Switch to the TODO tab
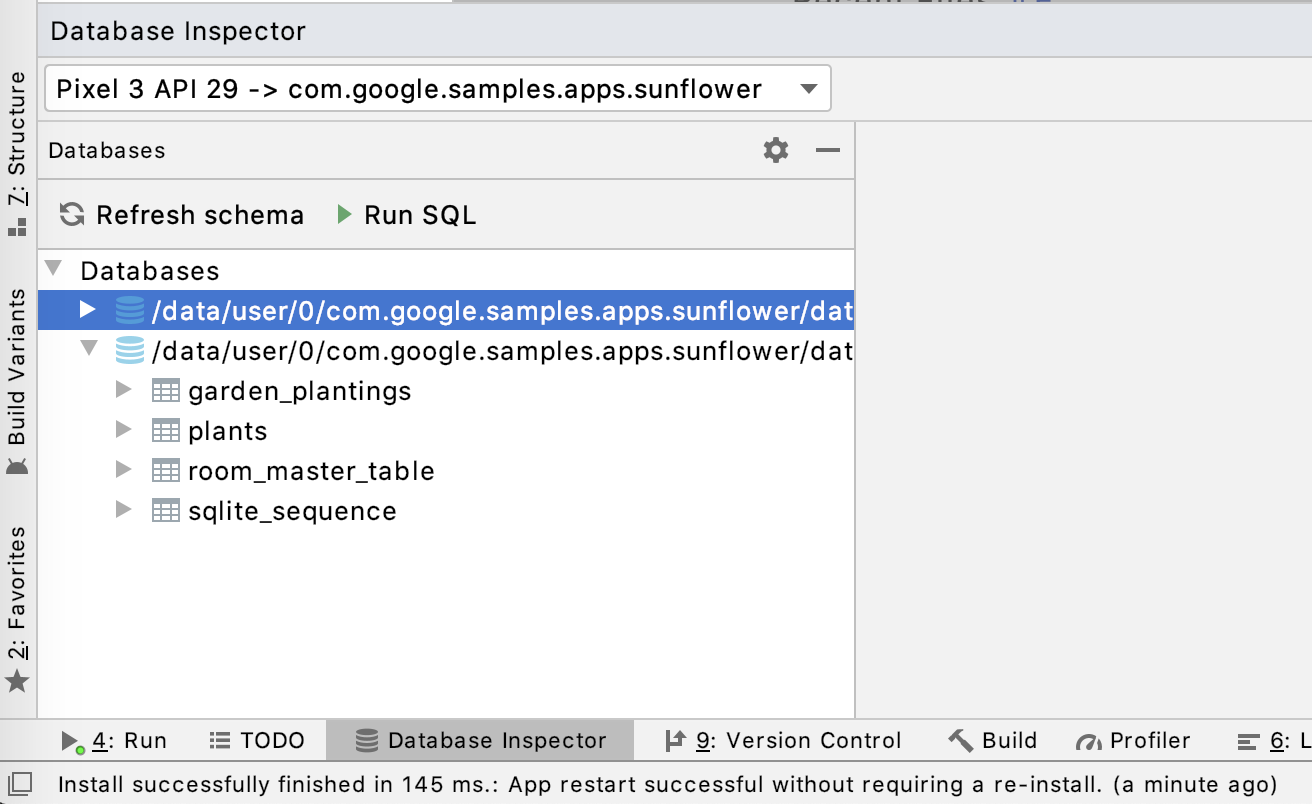Image resolution: width=1312 pixels, height=804 pixels. tap(257, 741)
